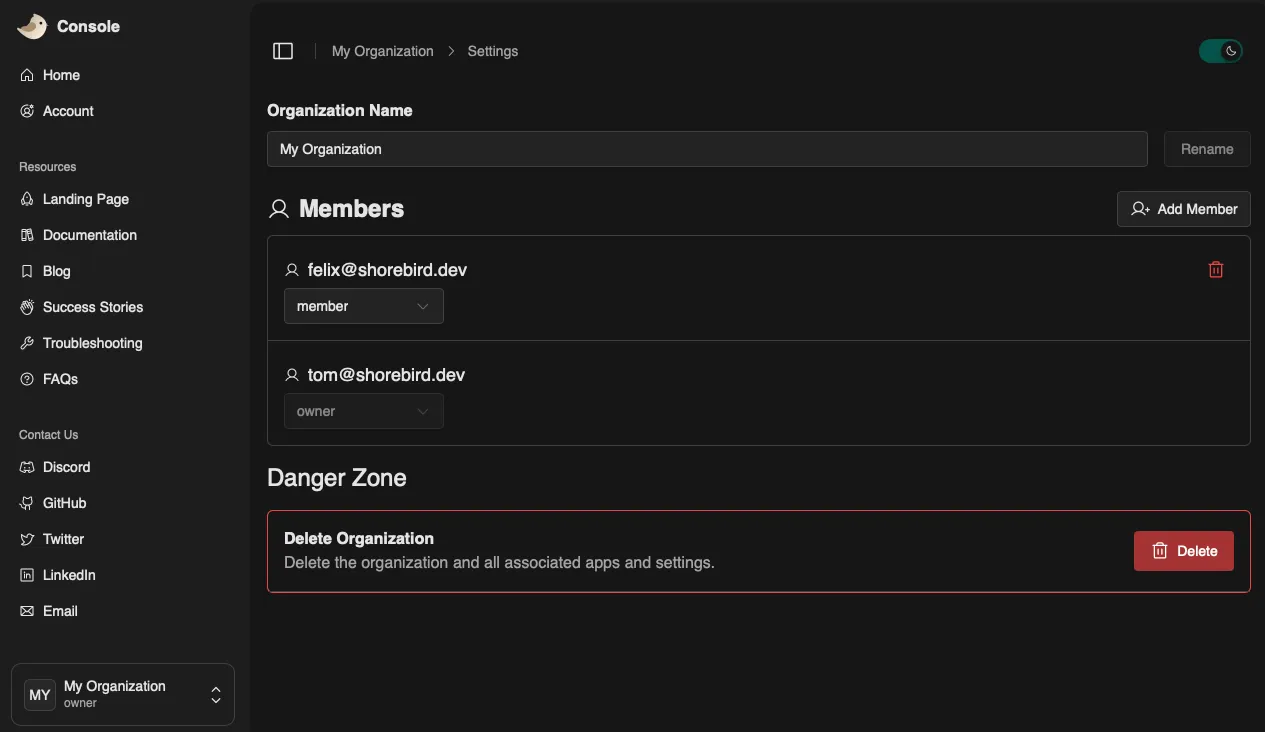The height and width of the screenshot is (732, 1265).
Task: Delete member felix@shorebird.dev via trash icon
Action: tap(1216, 269)
